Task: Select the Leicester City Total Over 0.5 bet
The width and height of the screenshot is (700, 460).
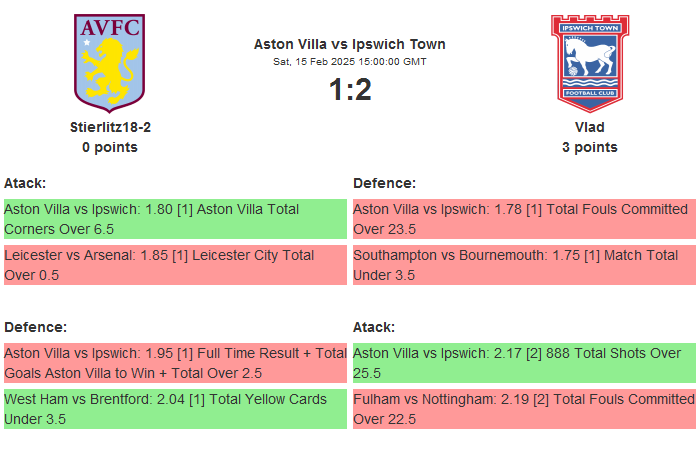Action: click(175, 265)
